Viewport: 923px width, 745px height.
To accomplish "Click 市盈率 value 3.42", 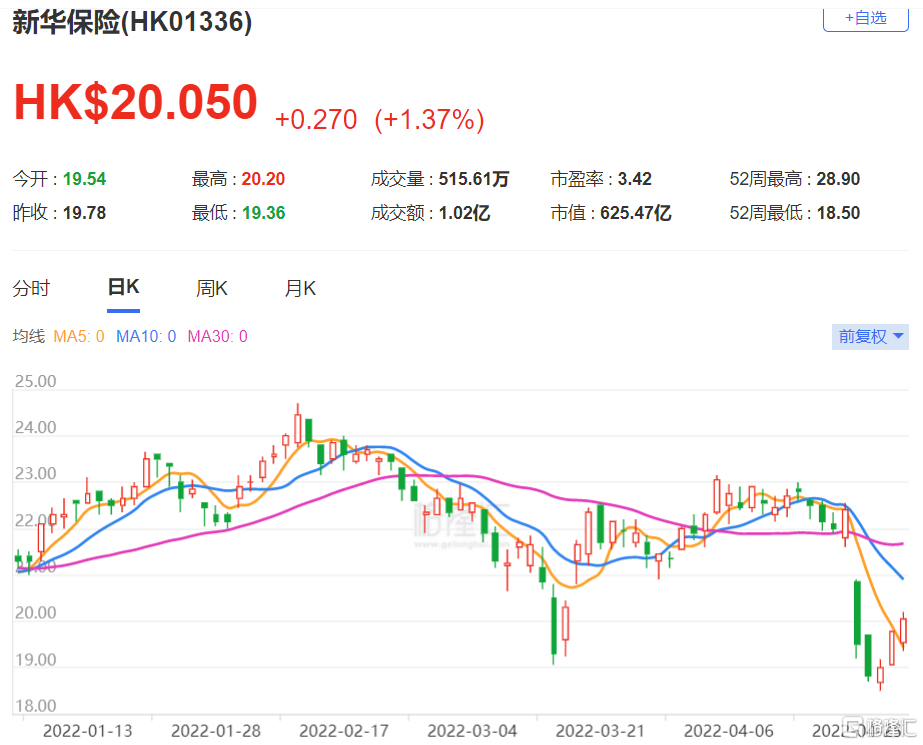I will (635, 179).
